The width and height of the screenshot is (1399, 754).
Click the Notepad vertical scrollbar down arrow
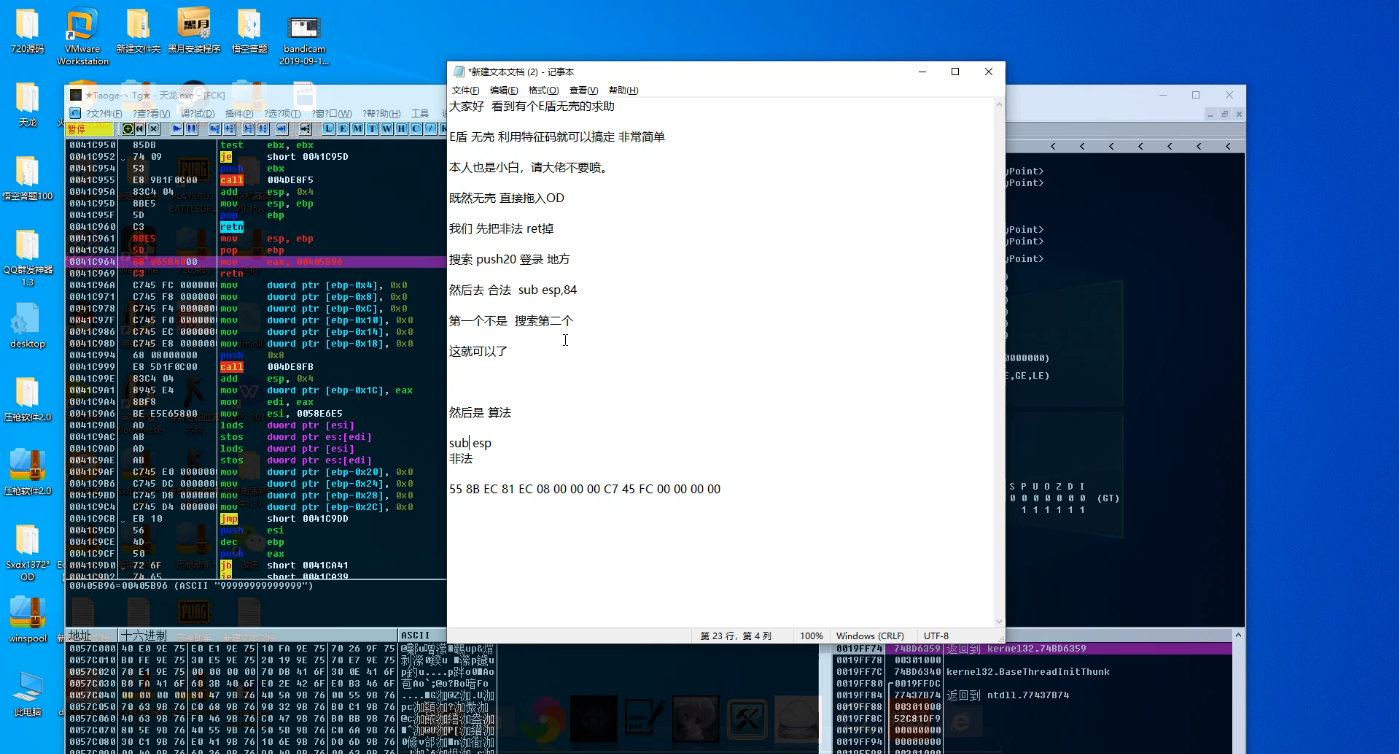coord(999,621)
